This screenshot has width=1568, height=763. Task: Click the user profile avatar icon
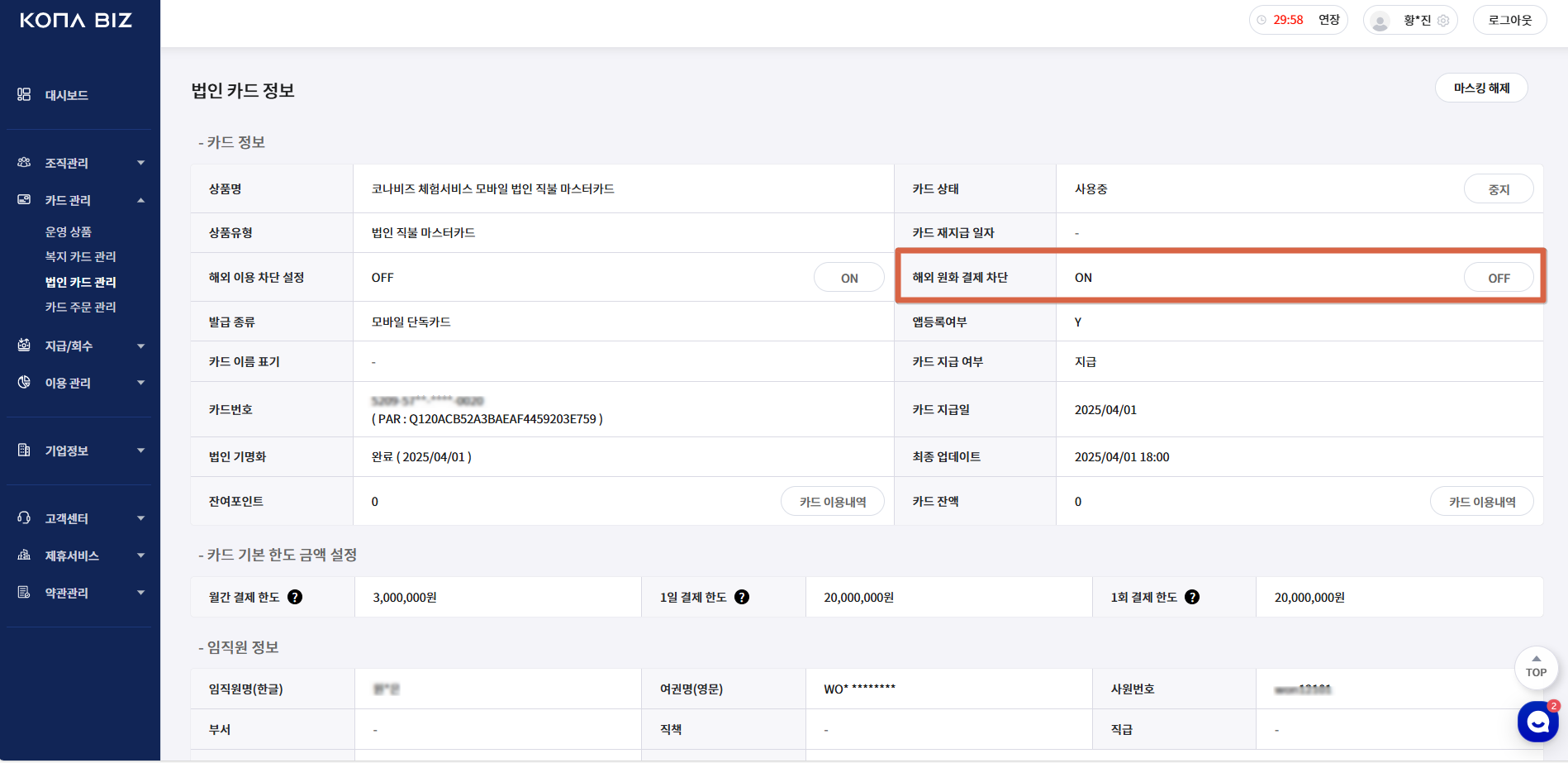point(1380,21)
